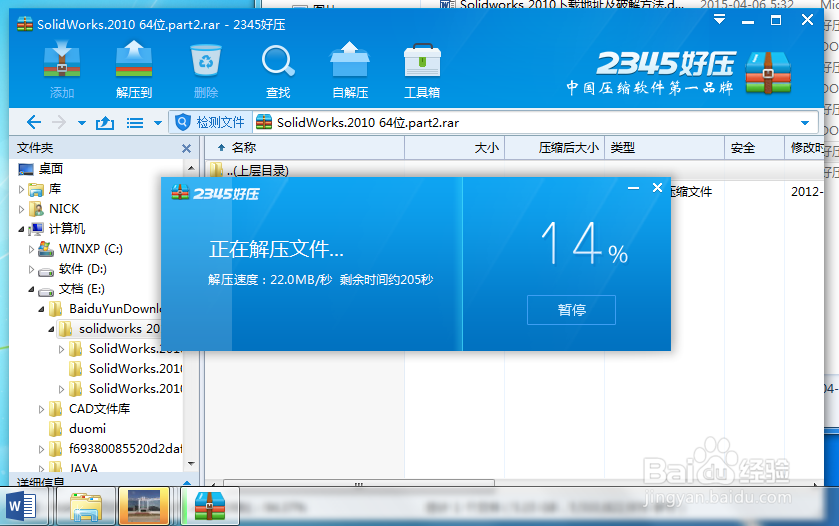The width and height of the screenshot is (839, 526).
Task: Select 软件 (D:) drive in tree
Action: point(82,269)
